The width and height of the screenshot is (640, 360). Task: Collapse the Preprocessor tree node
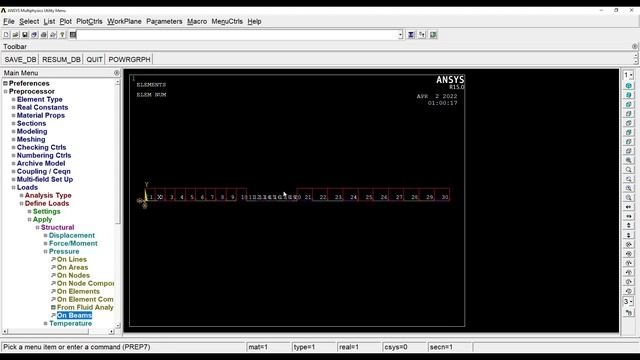point(5,91)
